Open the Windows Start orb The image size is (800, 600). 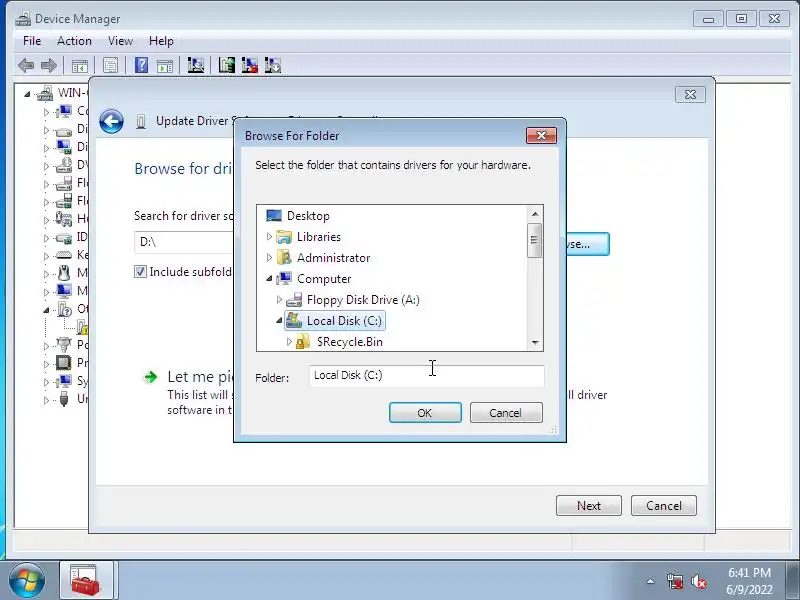26,581
